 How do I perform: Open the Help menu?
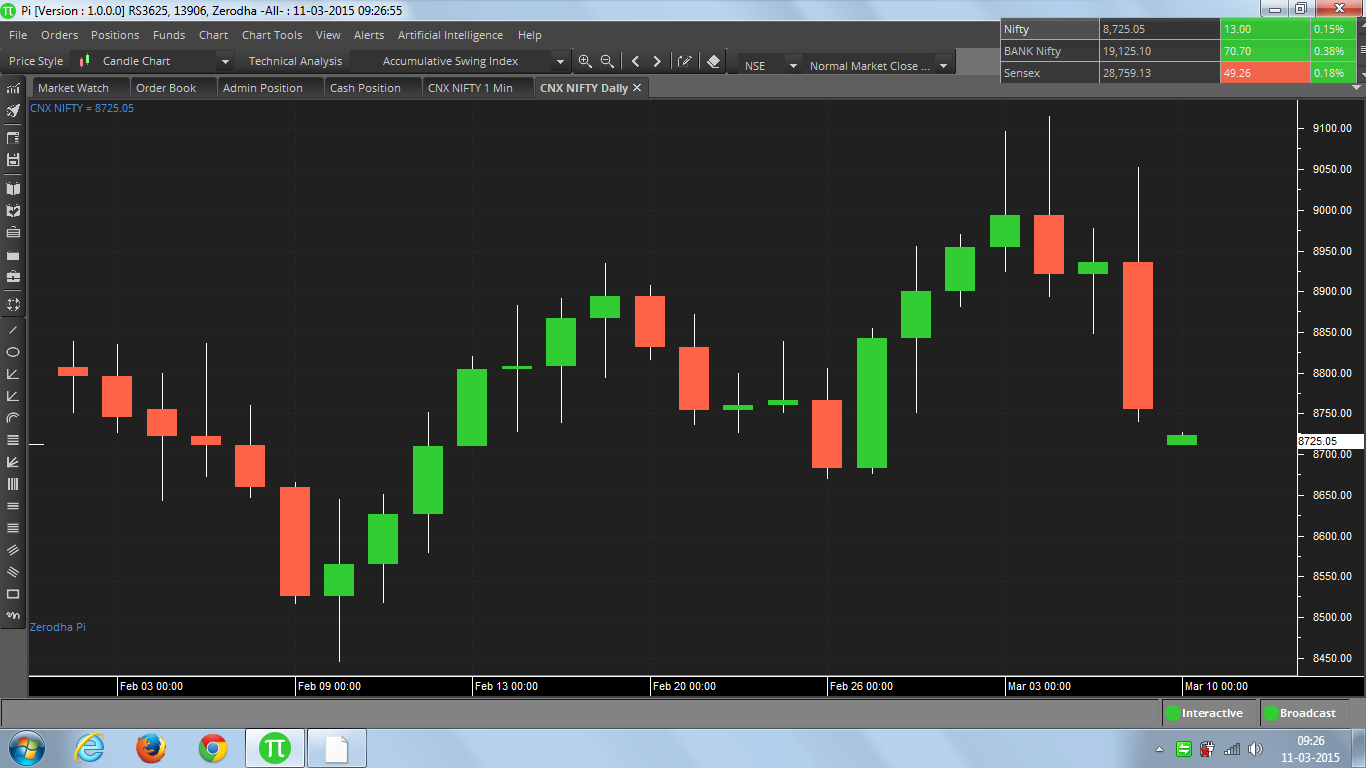pos(530,35)
